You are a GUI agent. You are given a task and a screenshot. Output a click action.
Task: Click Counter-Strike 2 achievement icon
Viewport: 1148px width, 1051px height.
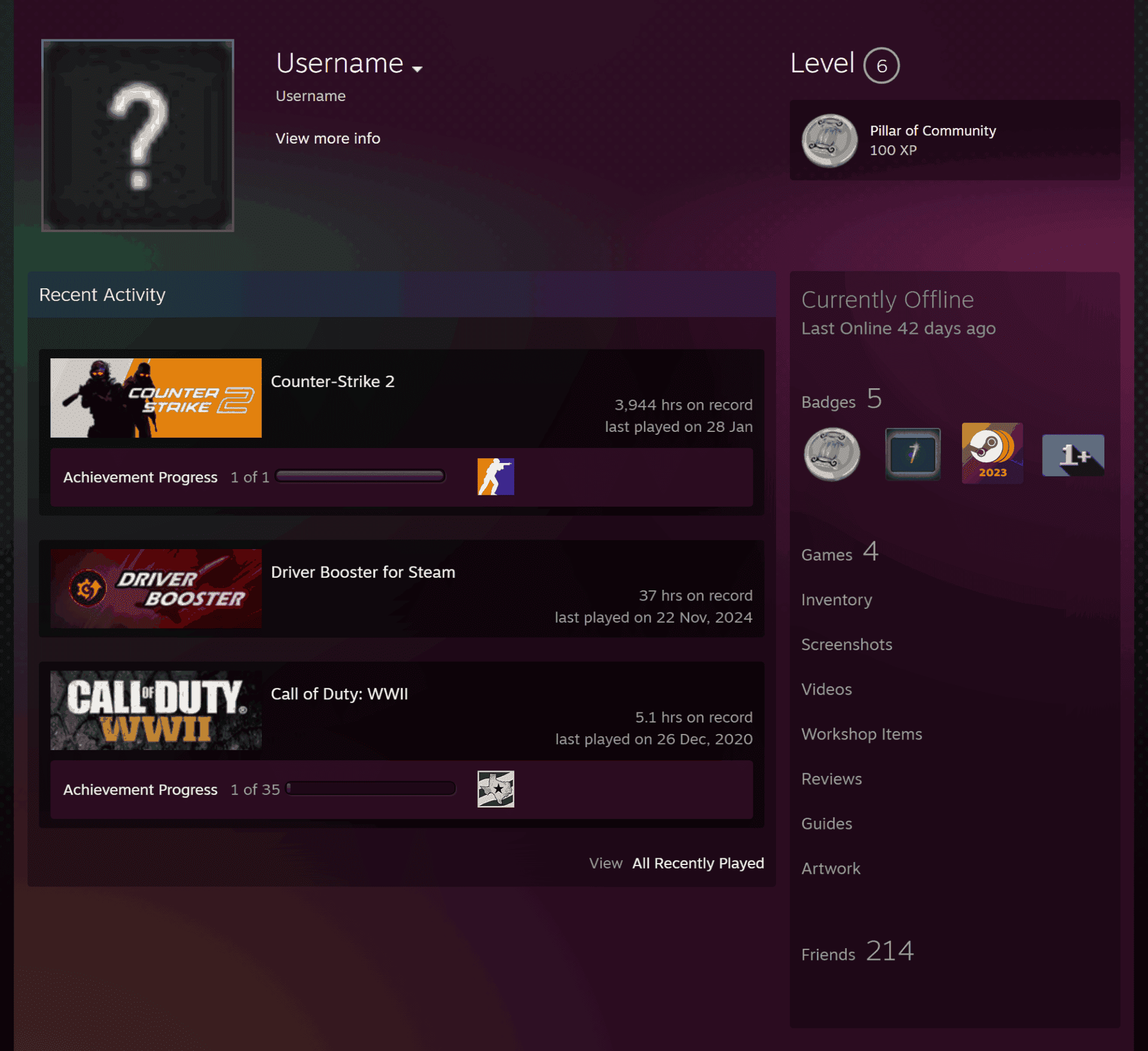[x=496, y=477]
